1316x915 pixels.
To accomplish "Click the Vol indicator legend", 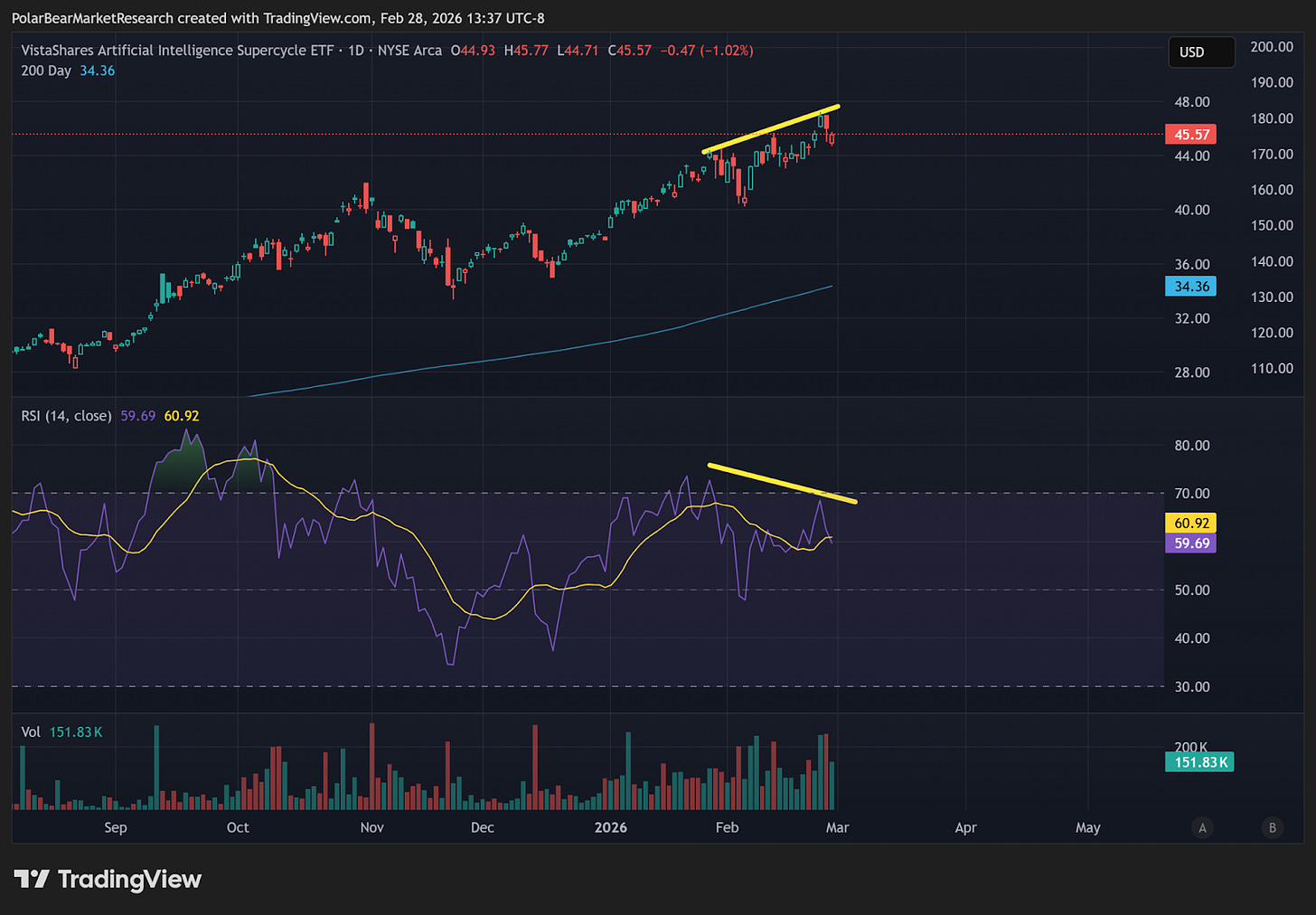I will pyautogui.click(x=31, y=731).
